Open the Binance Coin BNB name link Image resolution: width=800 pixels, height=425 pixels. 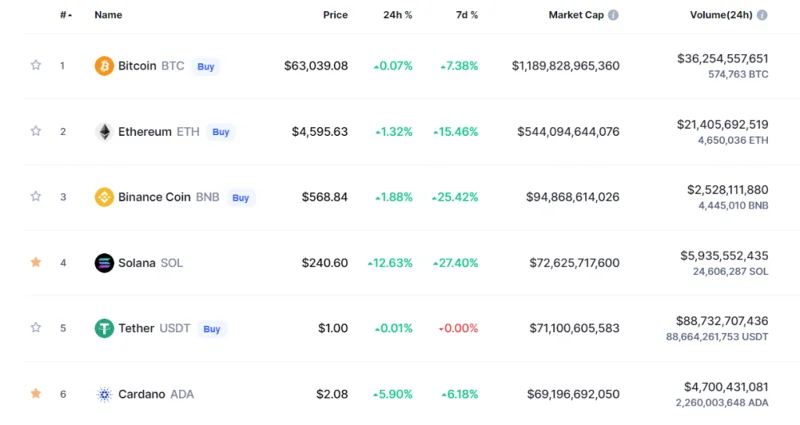[169, 197]
